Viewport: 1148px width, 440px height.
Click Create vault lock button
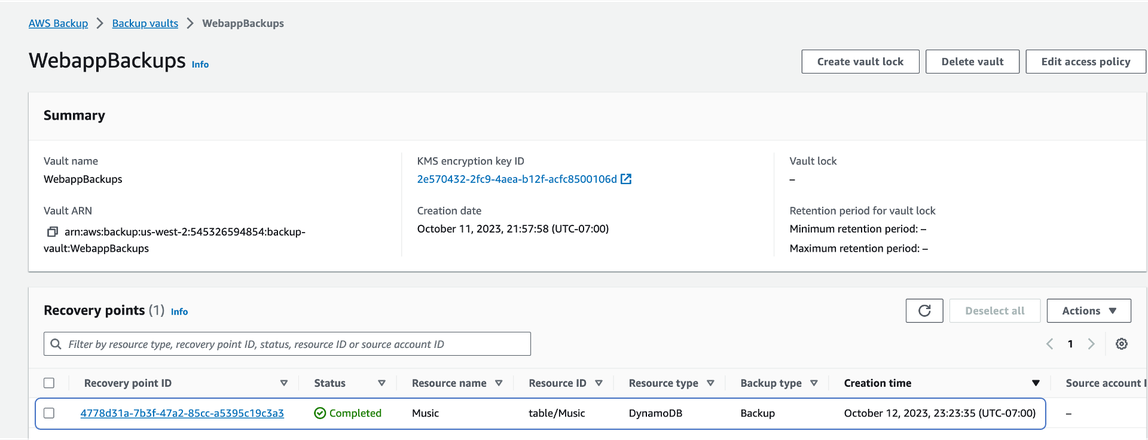(x=860, y=61)
